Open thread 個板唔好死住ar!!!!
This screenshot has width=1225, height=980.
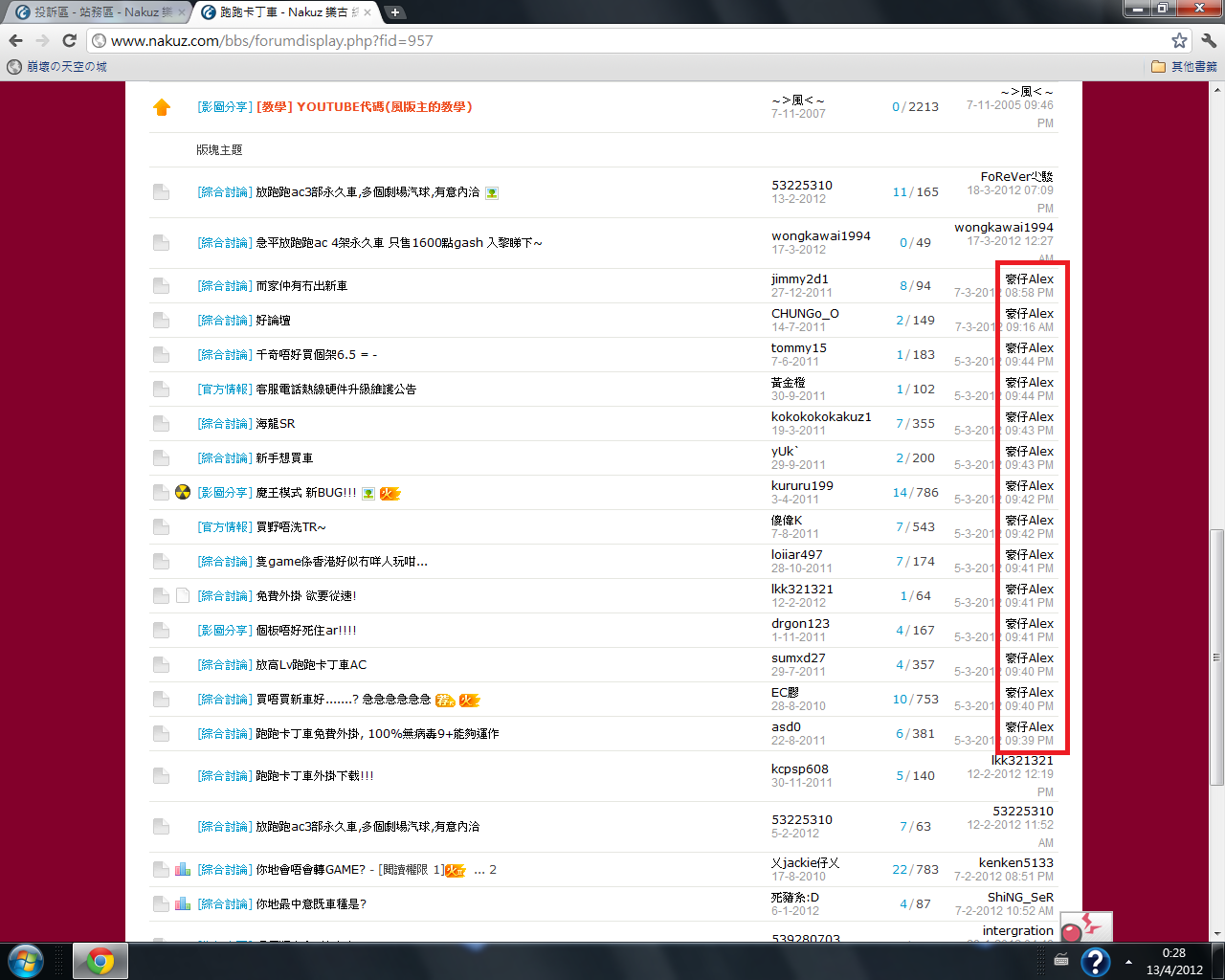pos(306,630)
